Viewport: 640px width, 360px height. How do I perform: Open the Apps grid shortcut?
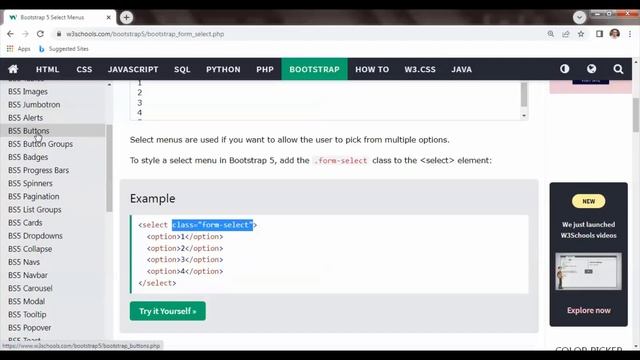pyautogui.click(x=18, y=49)
